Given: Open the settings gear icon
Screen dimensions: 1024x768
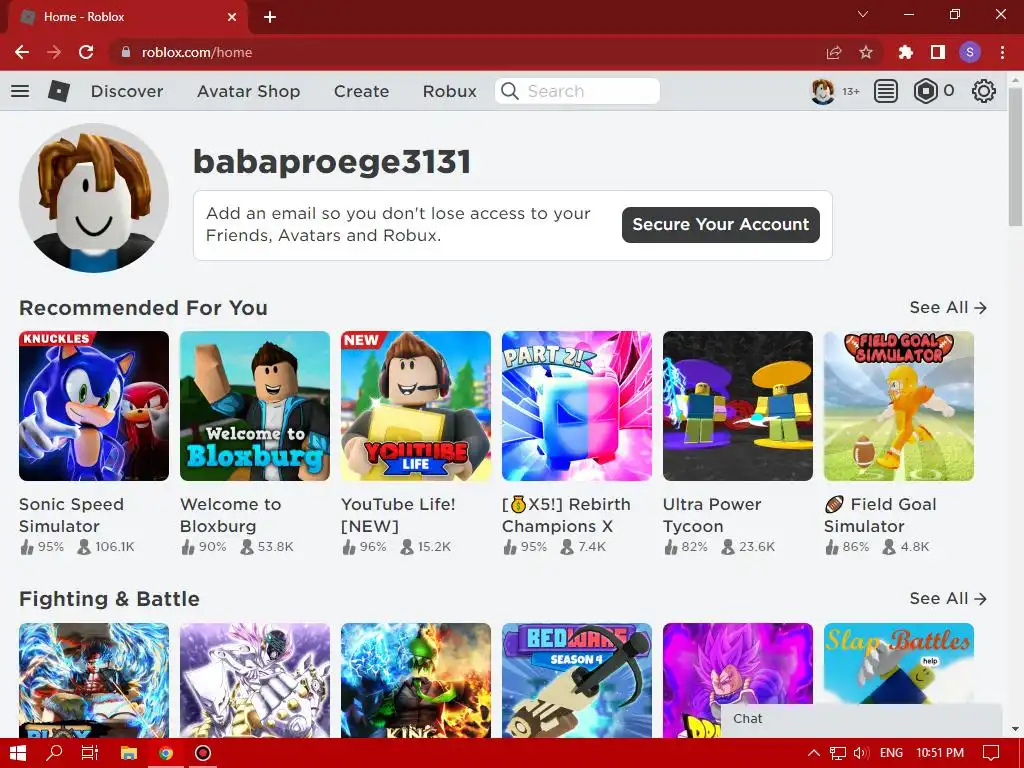Looking at the screenshot, I should click(x=984, y=91).
